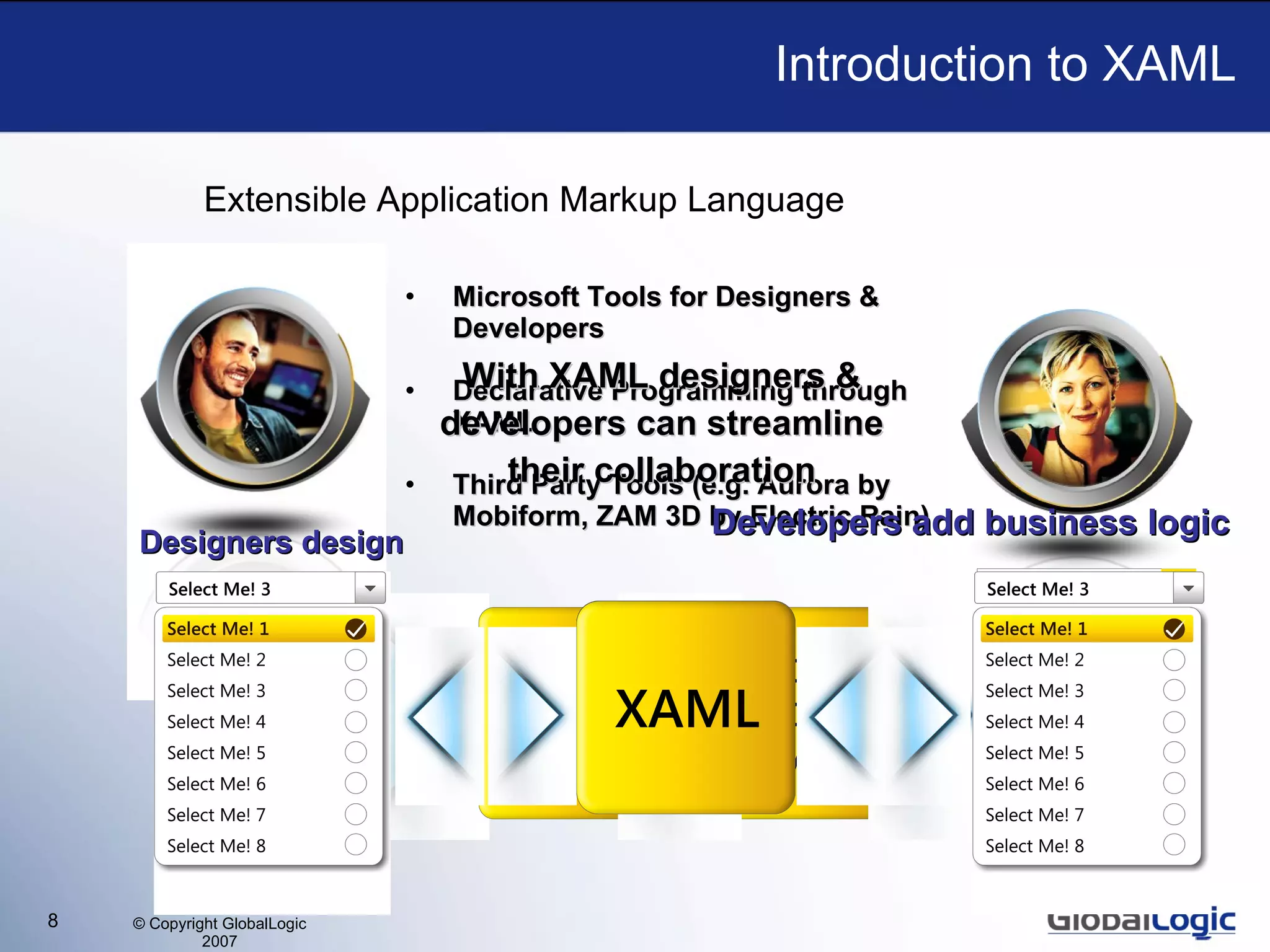Click Developers add business logic caption

tap(970, 523)
